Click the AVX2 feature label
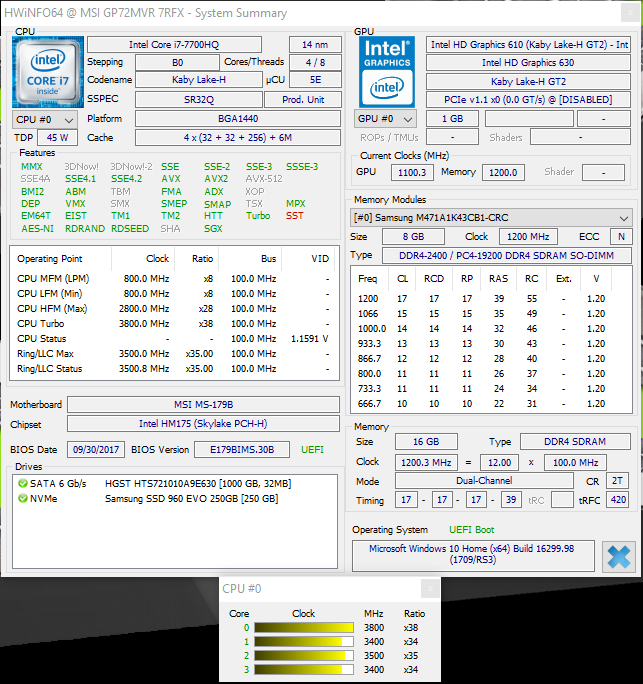Image resolution: width=643 pixels, height=684 pixels. tap(216, 179)
